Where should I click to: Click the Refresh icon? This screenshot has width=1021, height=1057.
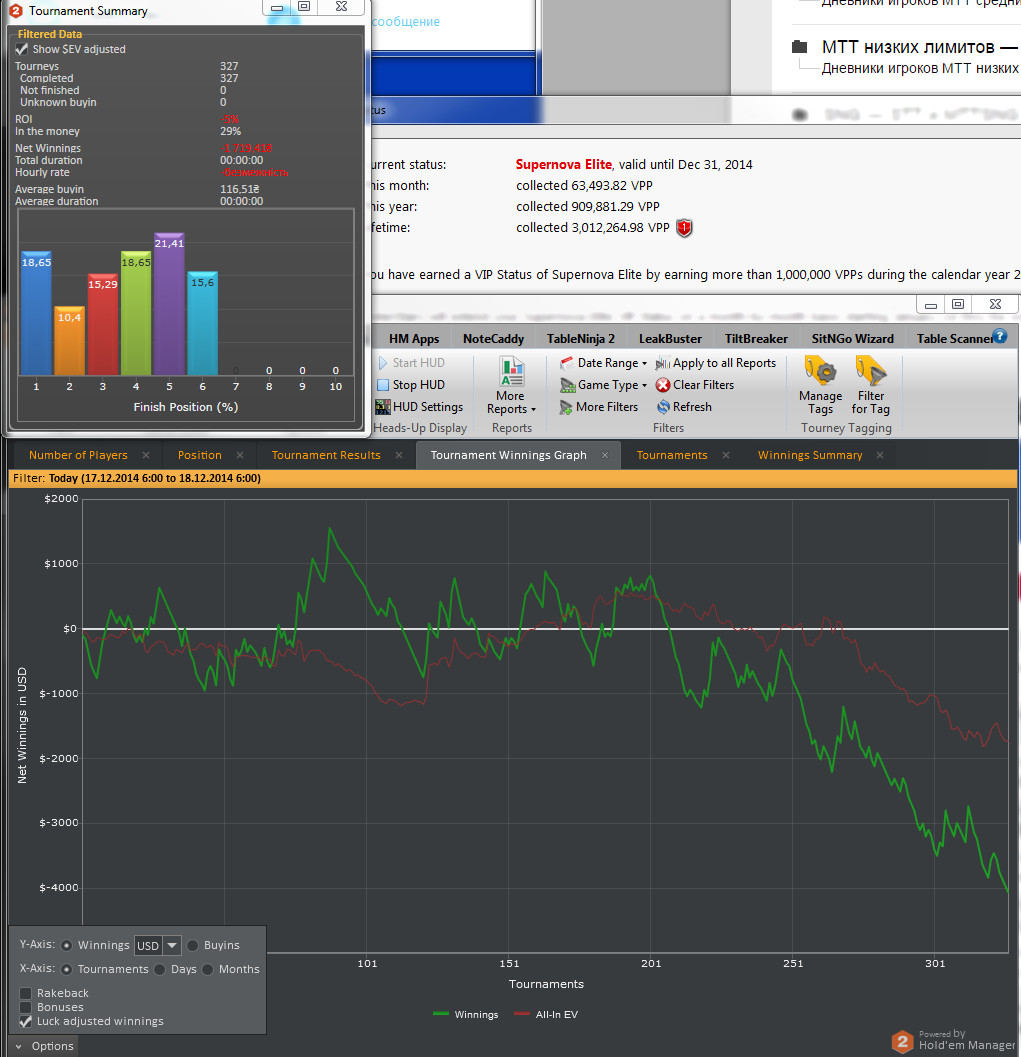(x=663, y=407)
